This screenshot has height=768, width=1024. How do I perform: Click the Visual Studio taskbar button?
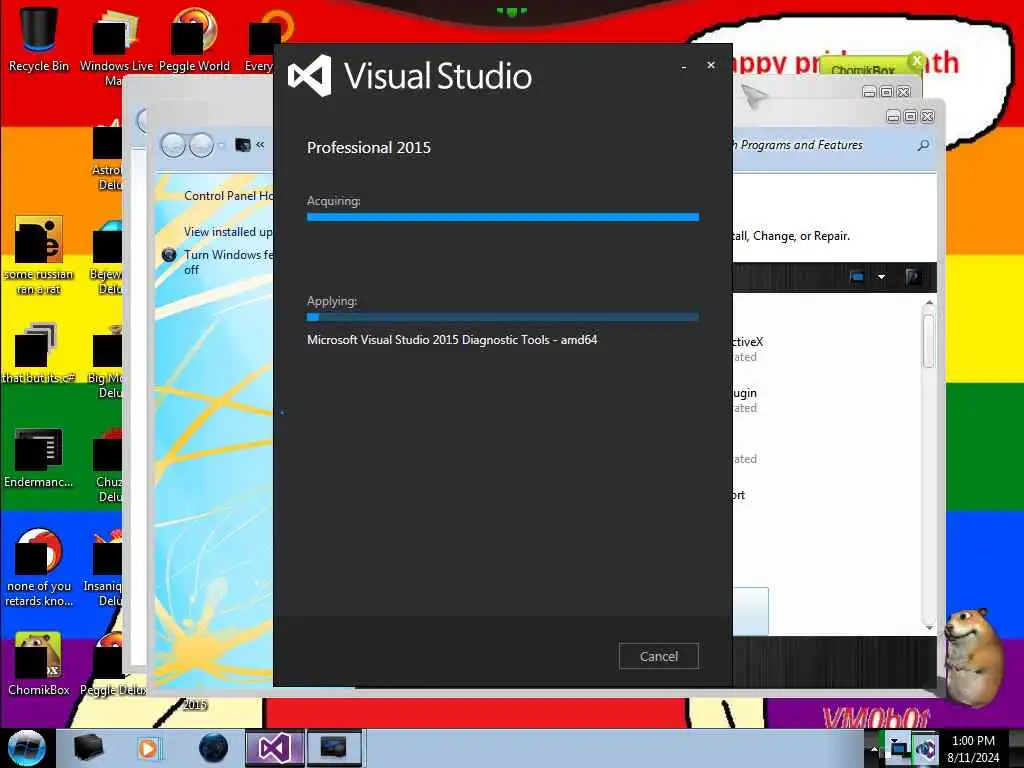click(275, 748)
